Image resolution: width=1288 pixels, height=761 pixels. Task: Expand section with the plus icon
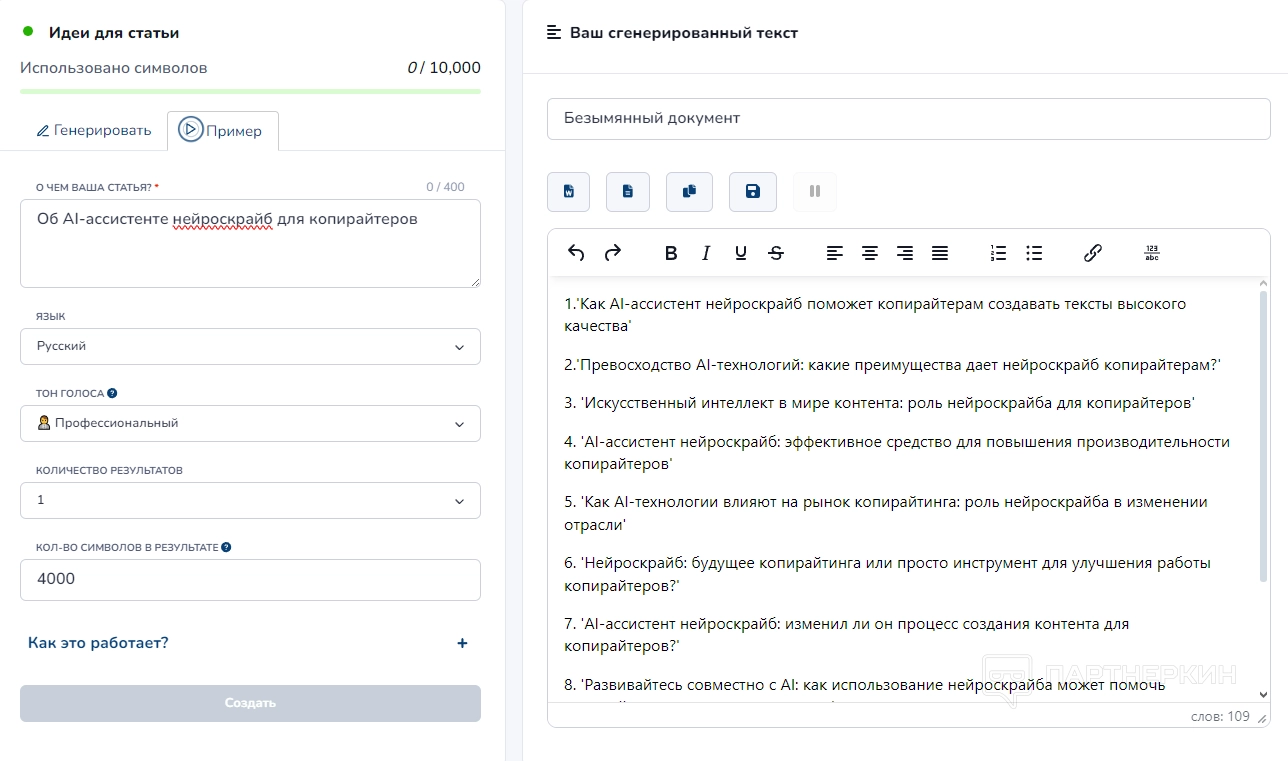(x=462, y=643)
